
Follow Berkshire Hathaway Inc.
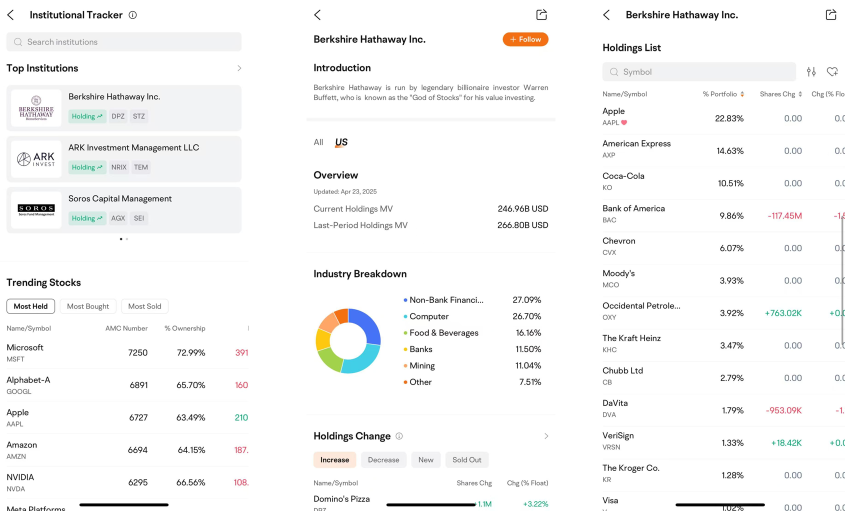525,40
